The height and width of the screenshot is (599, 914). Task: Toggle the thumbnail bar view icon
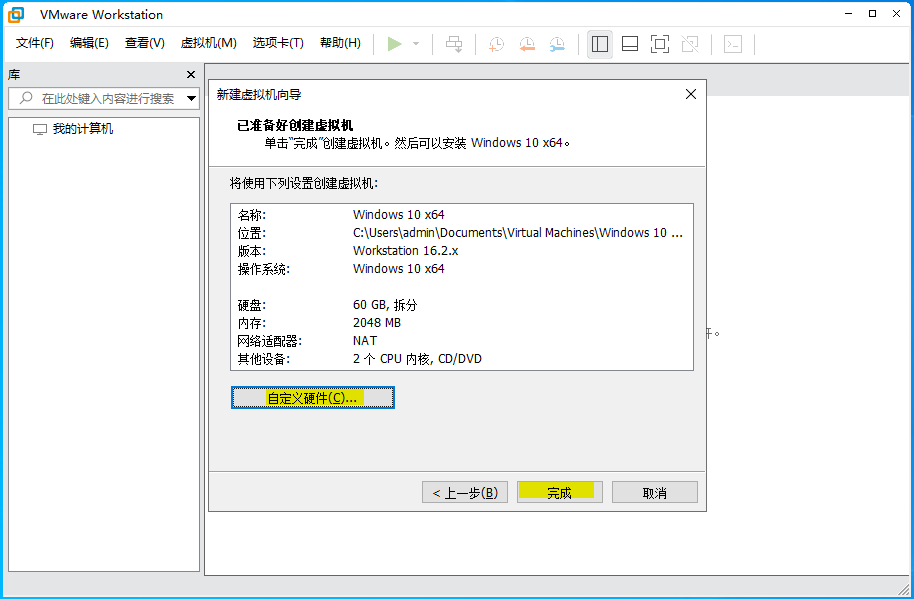point(630,44)
